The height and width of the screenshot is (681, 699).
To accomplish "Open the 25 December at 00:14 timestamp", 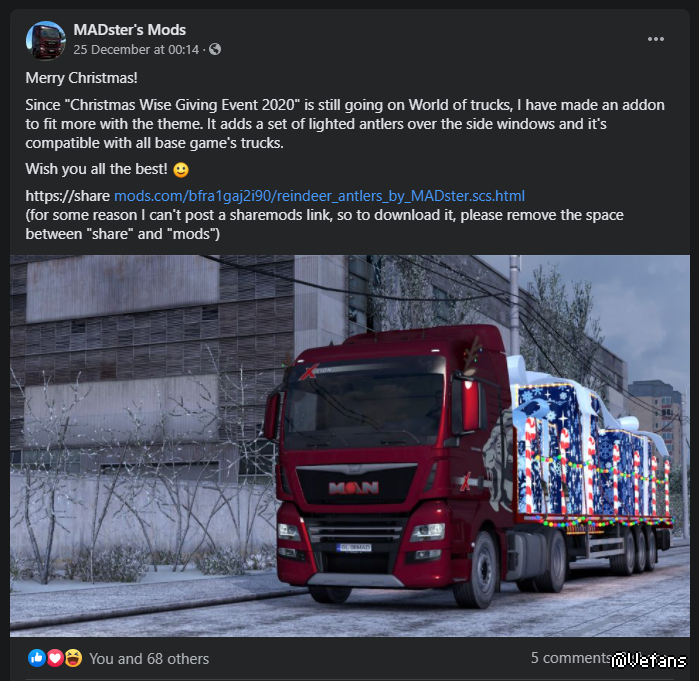I will point(136,49).
